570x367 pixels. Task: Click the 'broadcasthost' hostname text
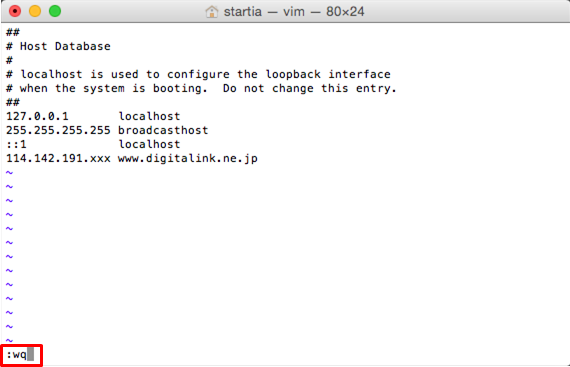(x=163, y=130)
